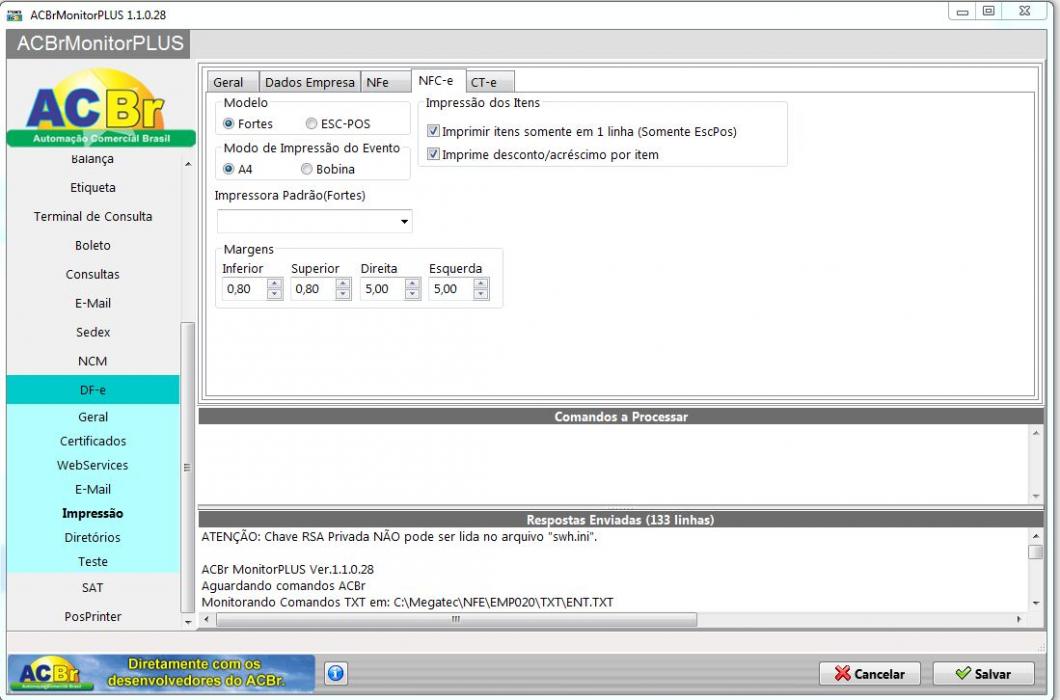Open the NFe tab
This screenshot has width=1060, height=700.
[385, 82]
